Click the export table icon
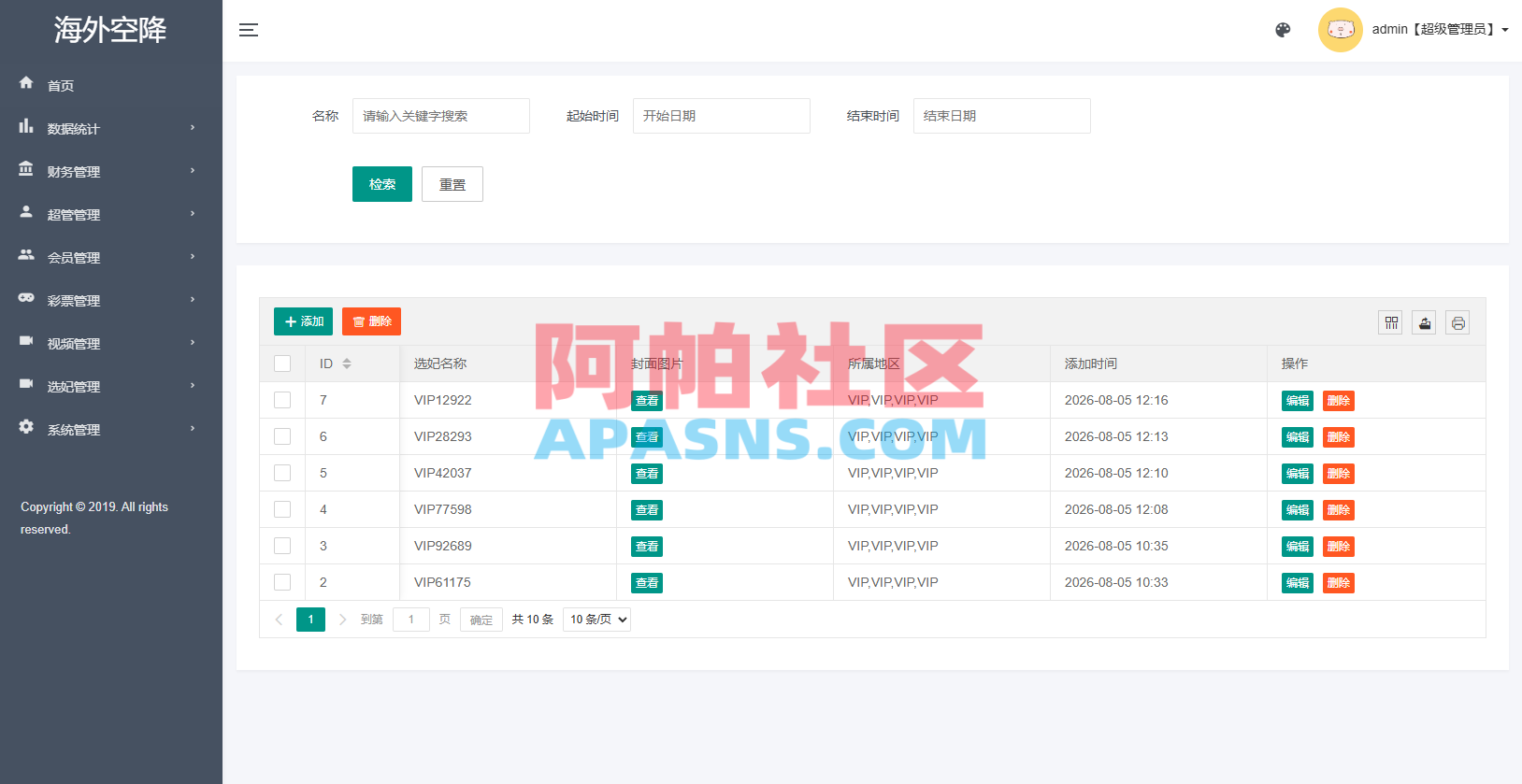The image size is (1522, 784). point(1424,323)
